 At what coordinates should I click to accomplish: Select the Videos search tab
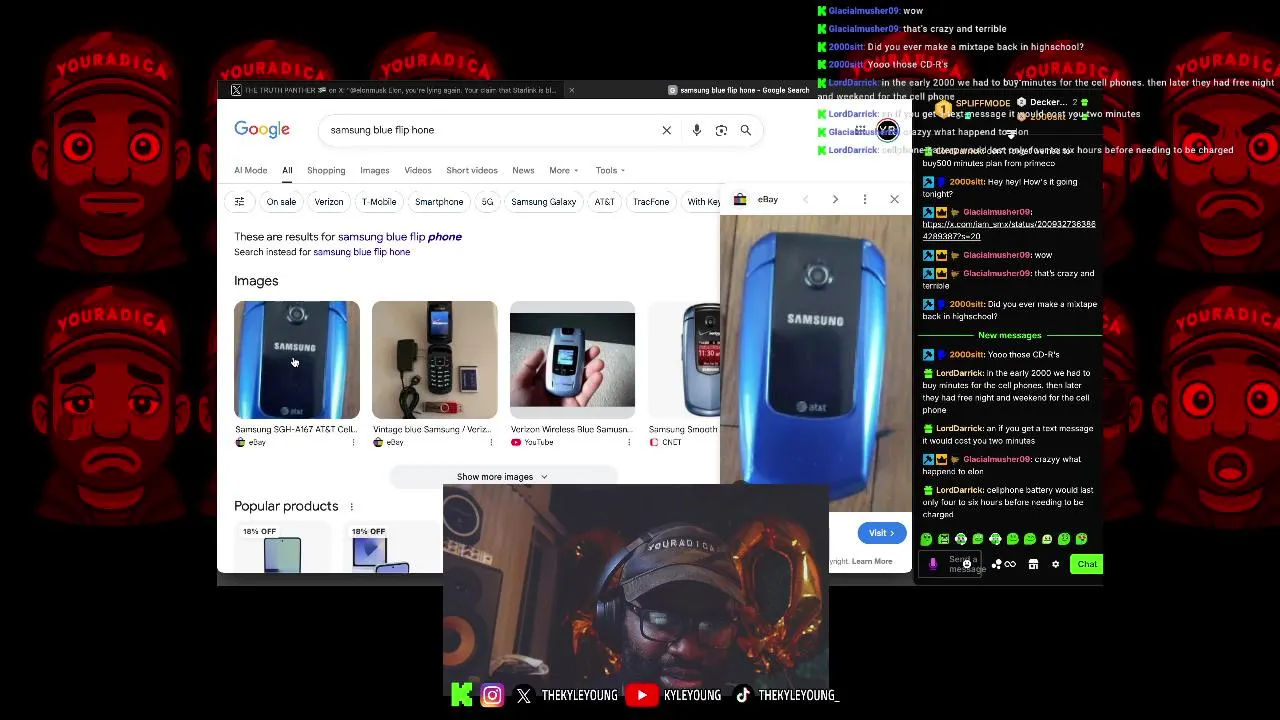coord(418,170)
